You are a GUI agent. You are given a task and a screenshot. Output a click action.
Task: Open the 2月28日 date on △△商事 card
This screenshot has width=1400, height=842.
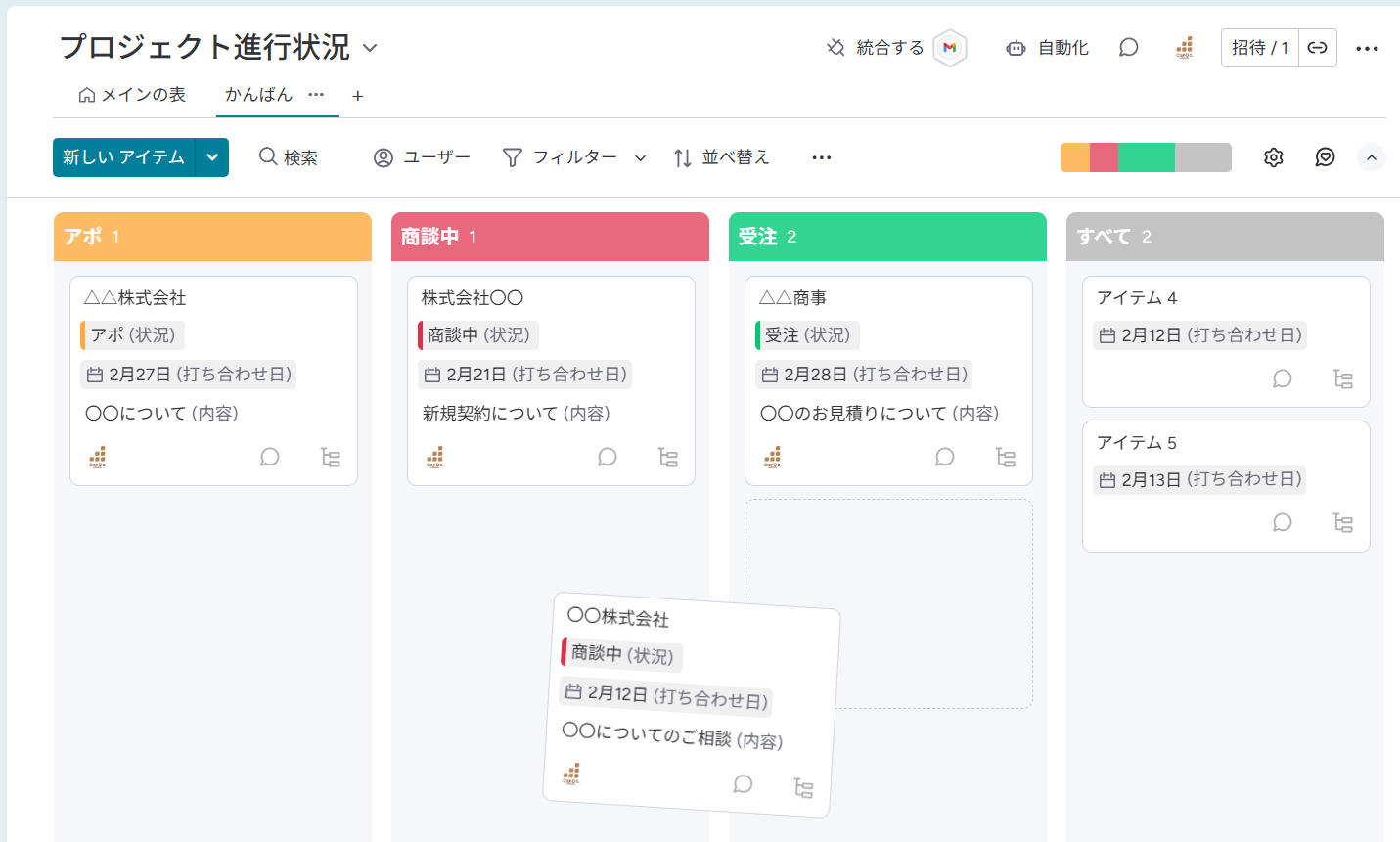click(865, 375)
